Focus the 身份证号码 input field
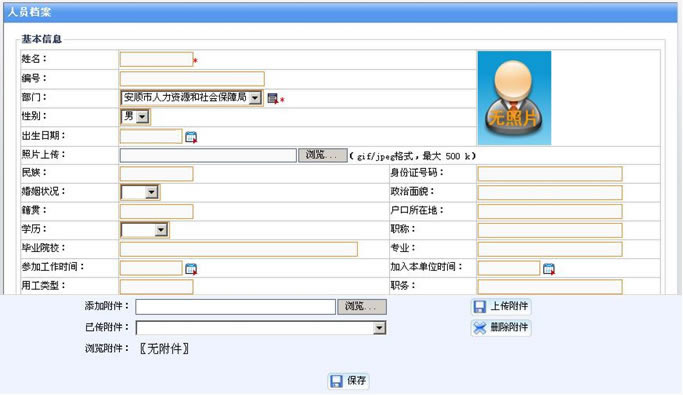 click(x=550, y=174)
